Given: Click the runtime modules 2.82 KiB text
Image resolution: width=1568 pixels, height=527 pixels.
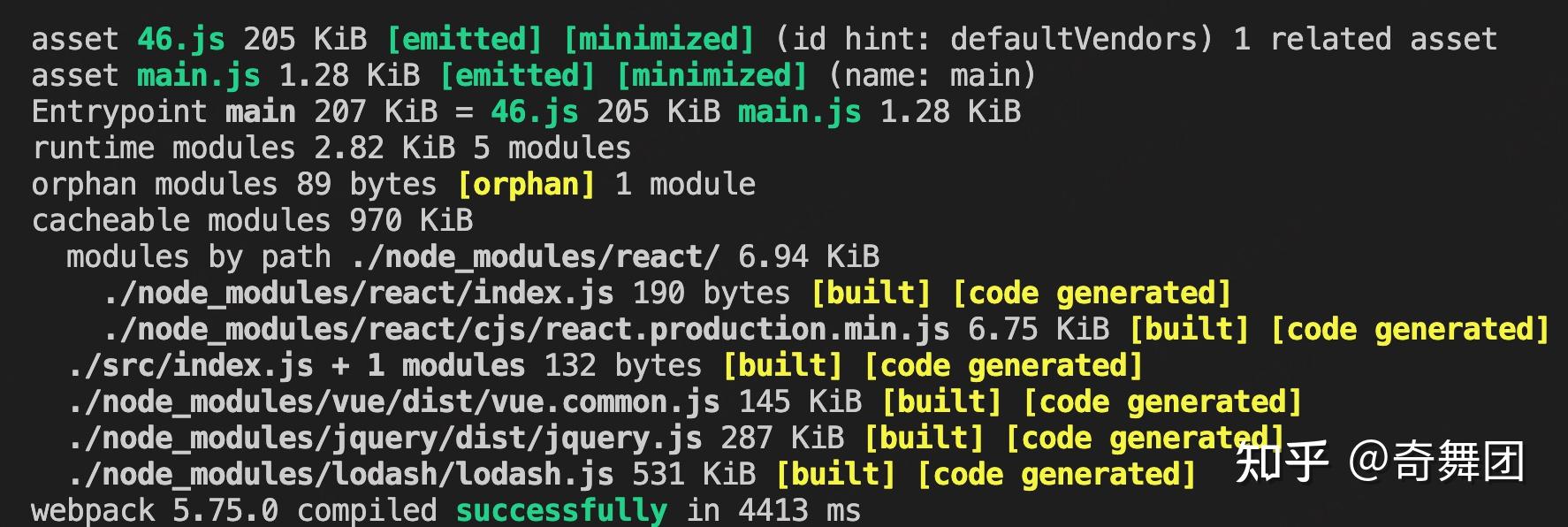Looking at the screenshot, I should pos(243,149).
